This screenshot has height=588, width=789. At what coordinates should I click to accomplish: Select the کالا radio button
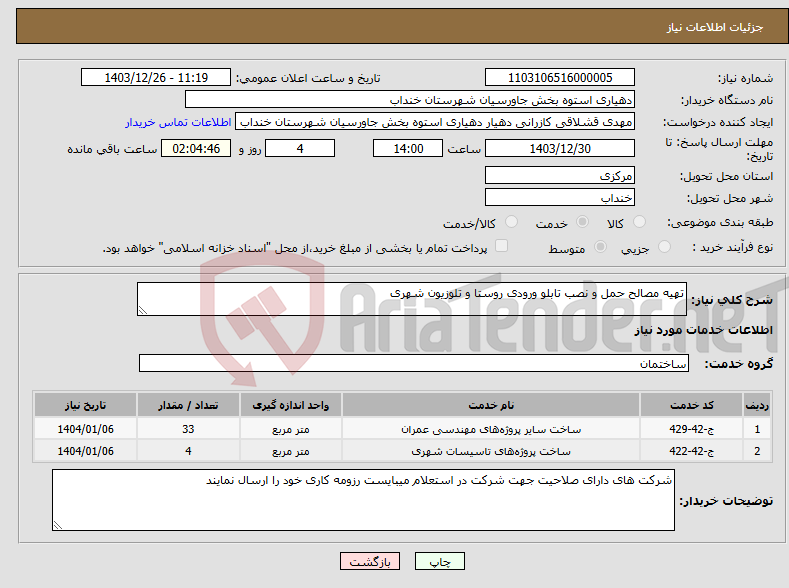coord(639,222)
